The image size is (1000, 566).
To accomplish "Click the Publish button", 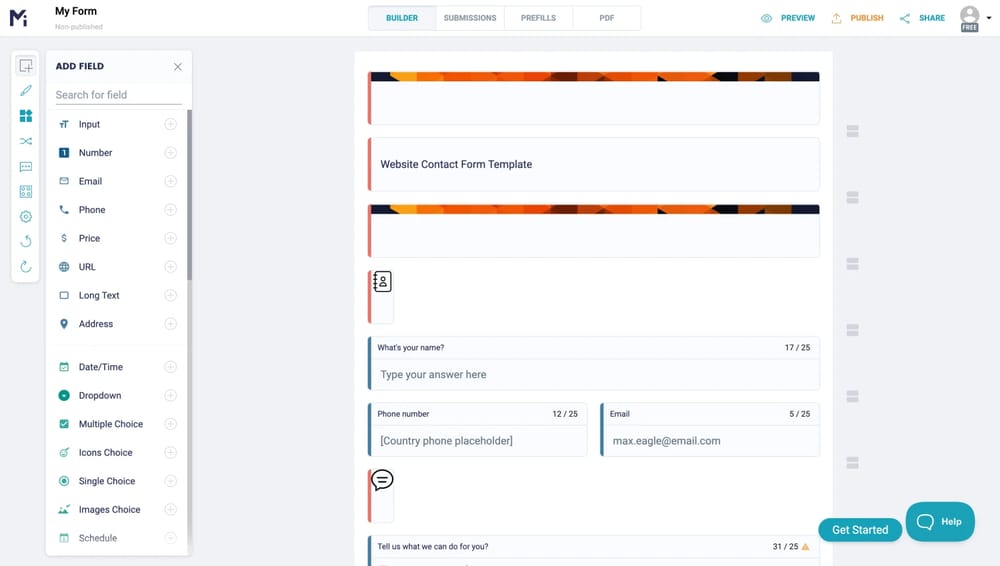I will 857,18.
